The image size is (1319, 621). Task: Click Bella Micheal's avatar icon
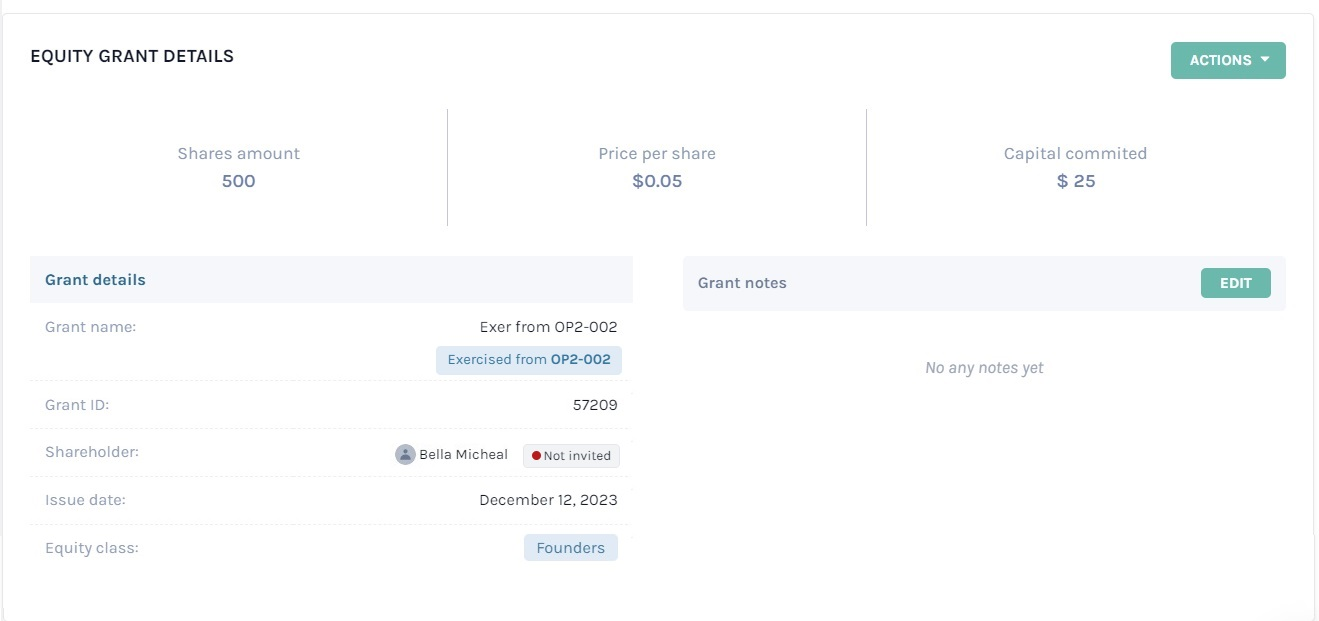(x=405, y=454)
